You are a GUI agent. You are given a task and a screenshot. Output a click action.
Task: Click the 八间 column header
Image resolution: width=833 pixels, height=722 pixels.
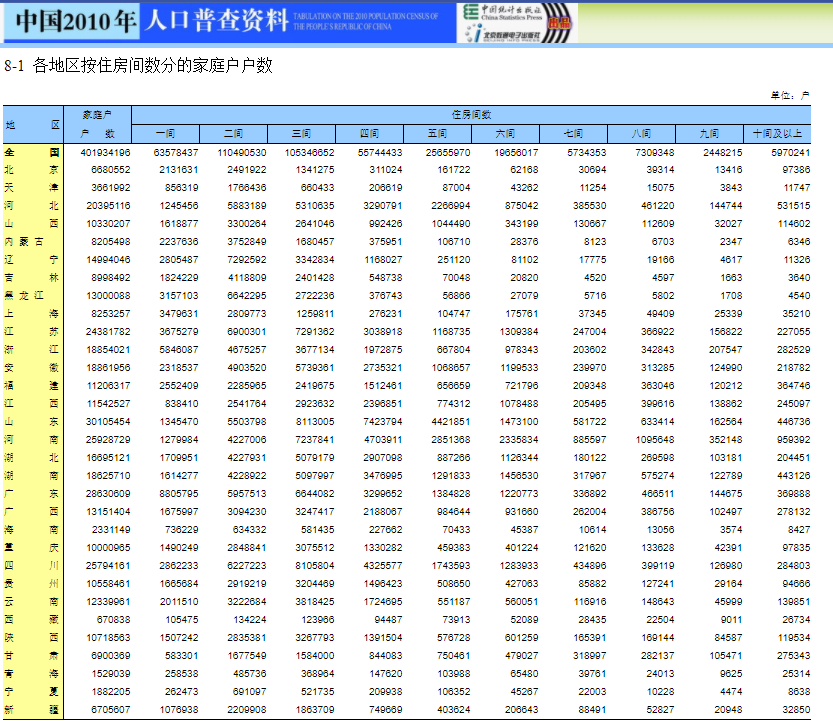click(641, 133)
